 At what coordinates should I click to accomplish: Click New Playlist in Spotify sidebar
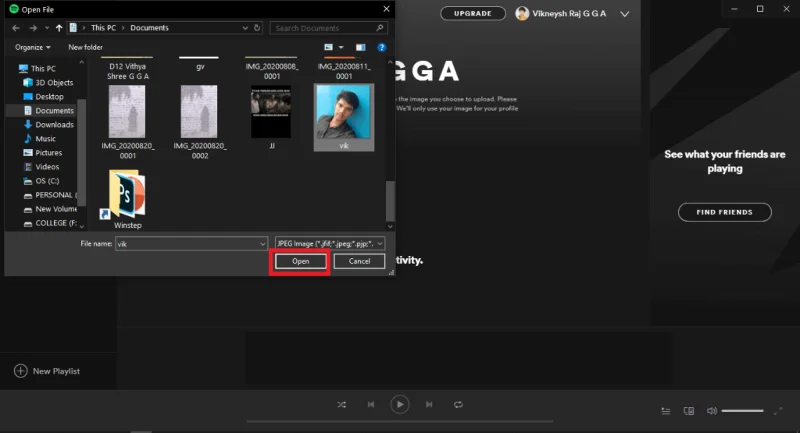(x=47, y=371)
